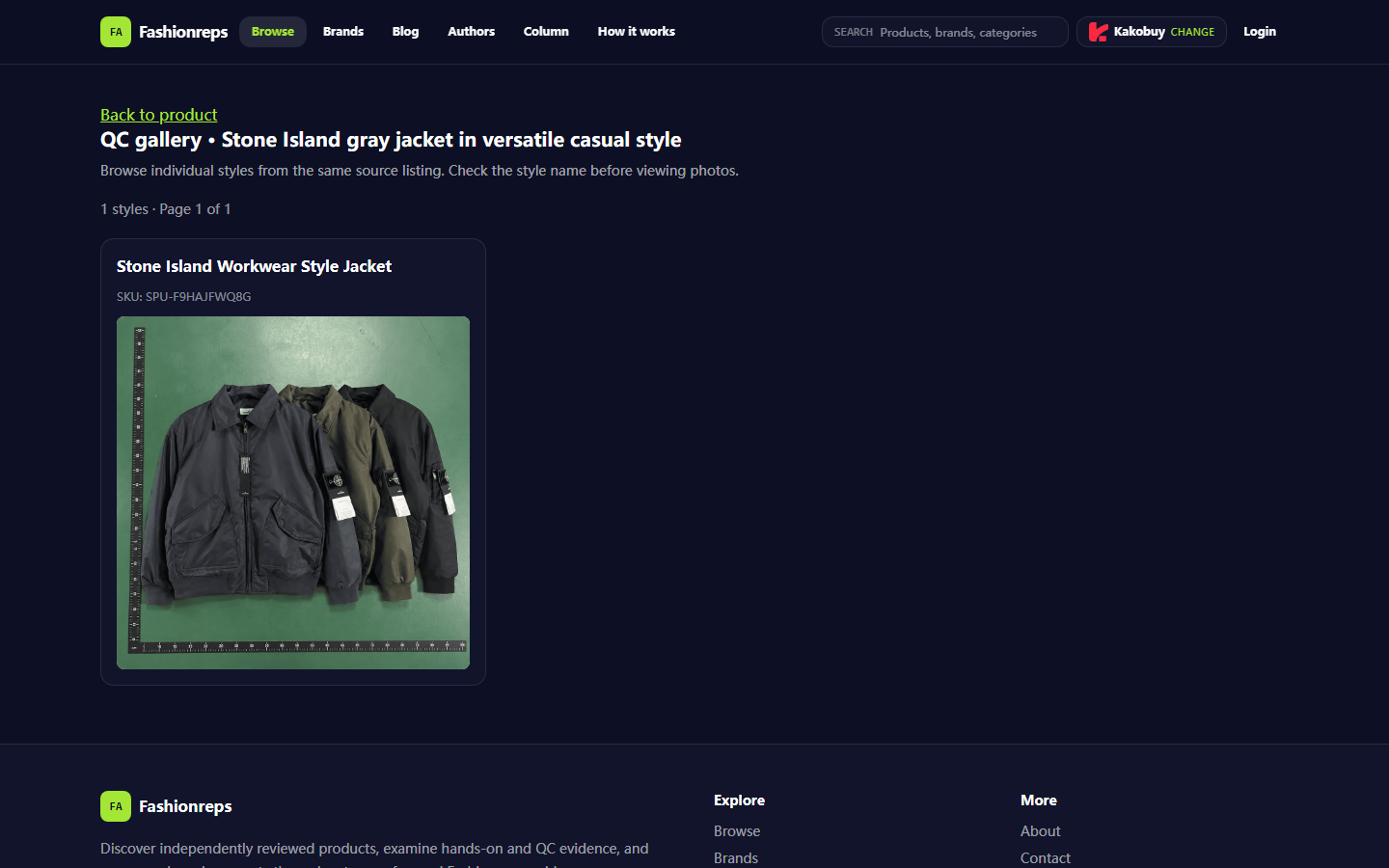Click the red Kakobuy agent logo icon
Image resolution: width=1389 pixels, height=868 pixels.
pyautogui.click(x=1098, y=32)
